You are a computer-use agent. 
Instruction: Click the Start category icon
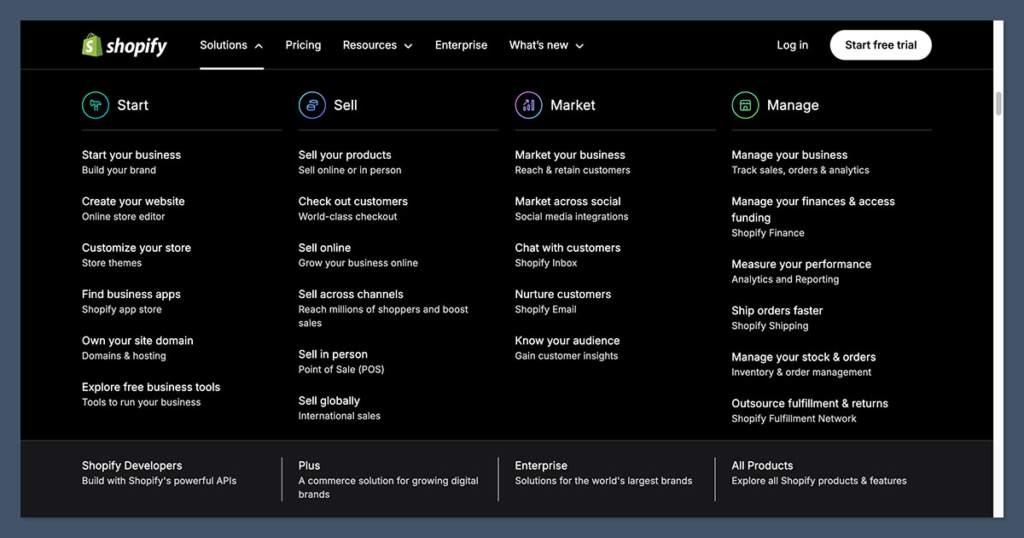[x=95, y=105]
